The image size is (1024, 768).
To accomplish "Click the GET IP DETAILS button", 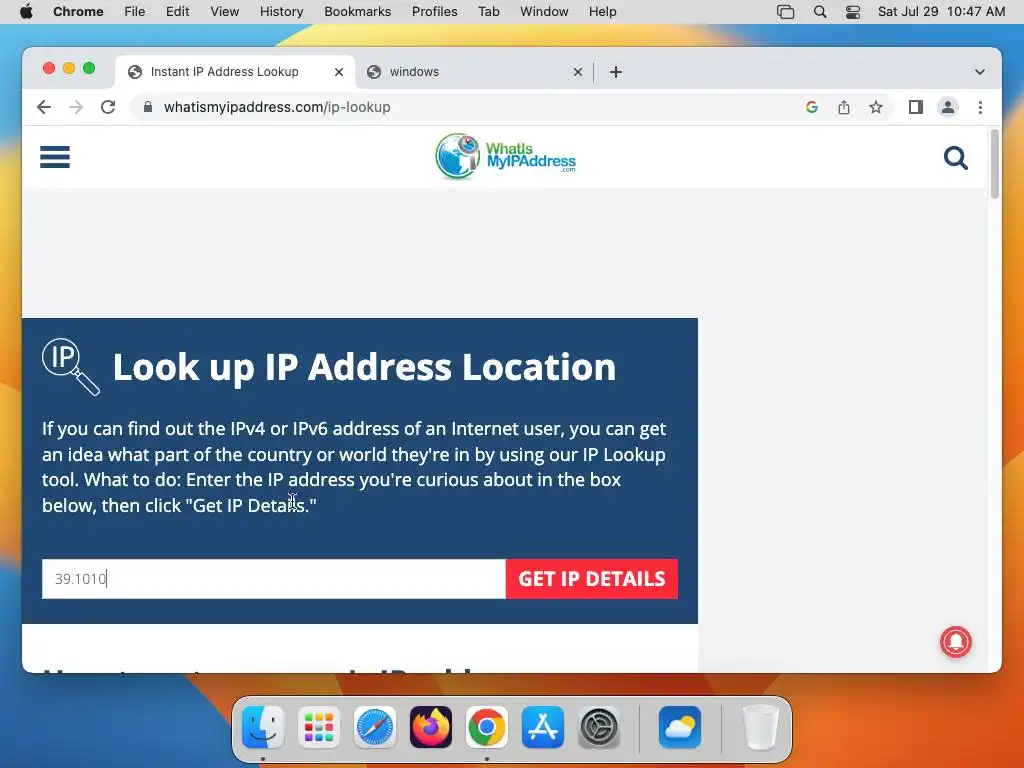I will coord(592,579).
